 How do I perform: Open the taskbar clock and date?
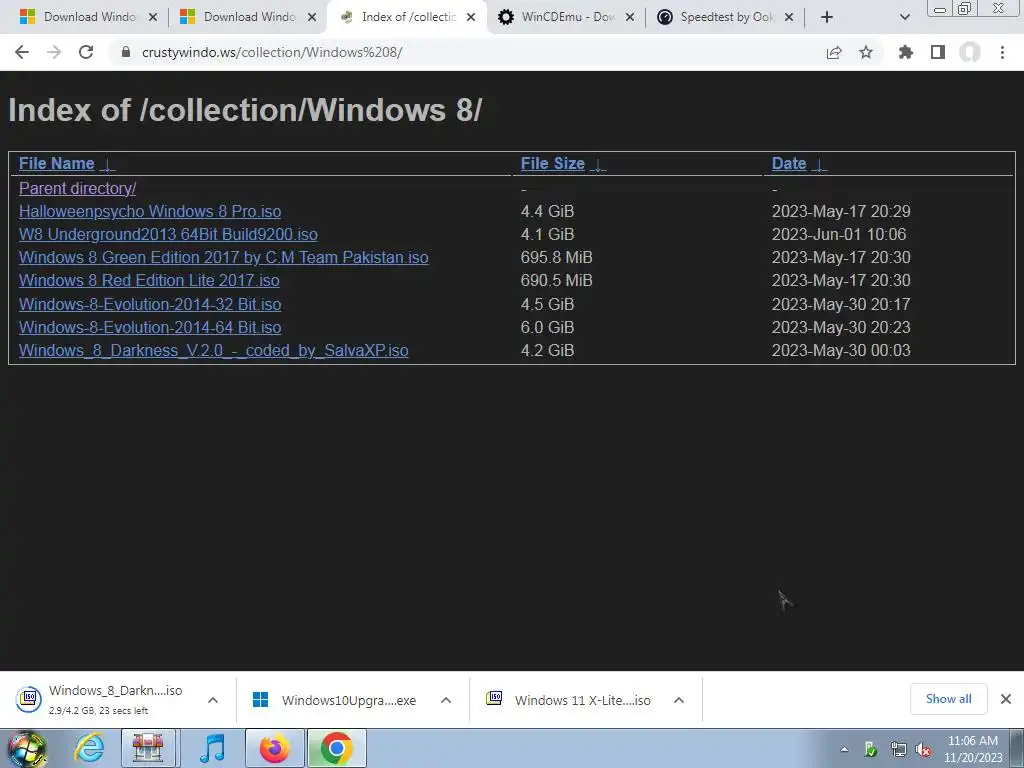(x=973, y=749)
